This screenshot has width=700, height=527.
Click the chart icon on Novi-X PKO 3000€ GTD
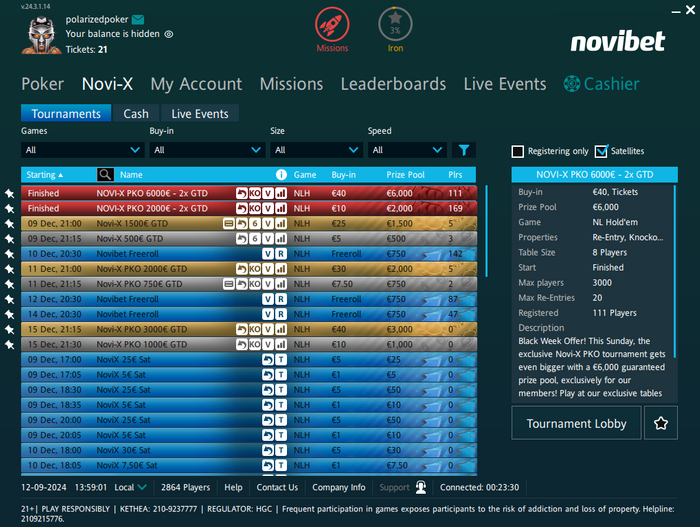[x=280, y=330]
